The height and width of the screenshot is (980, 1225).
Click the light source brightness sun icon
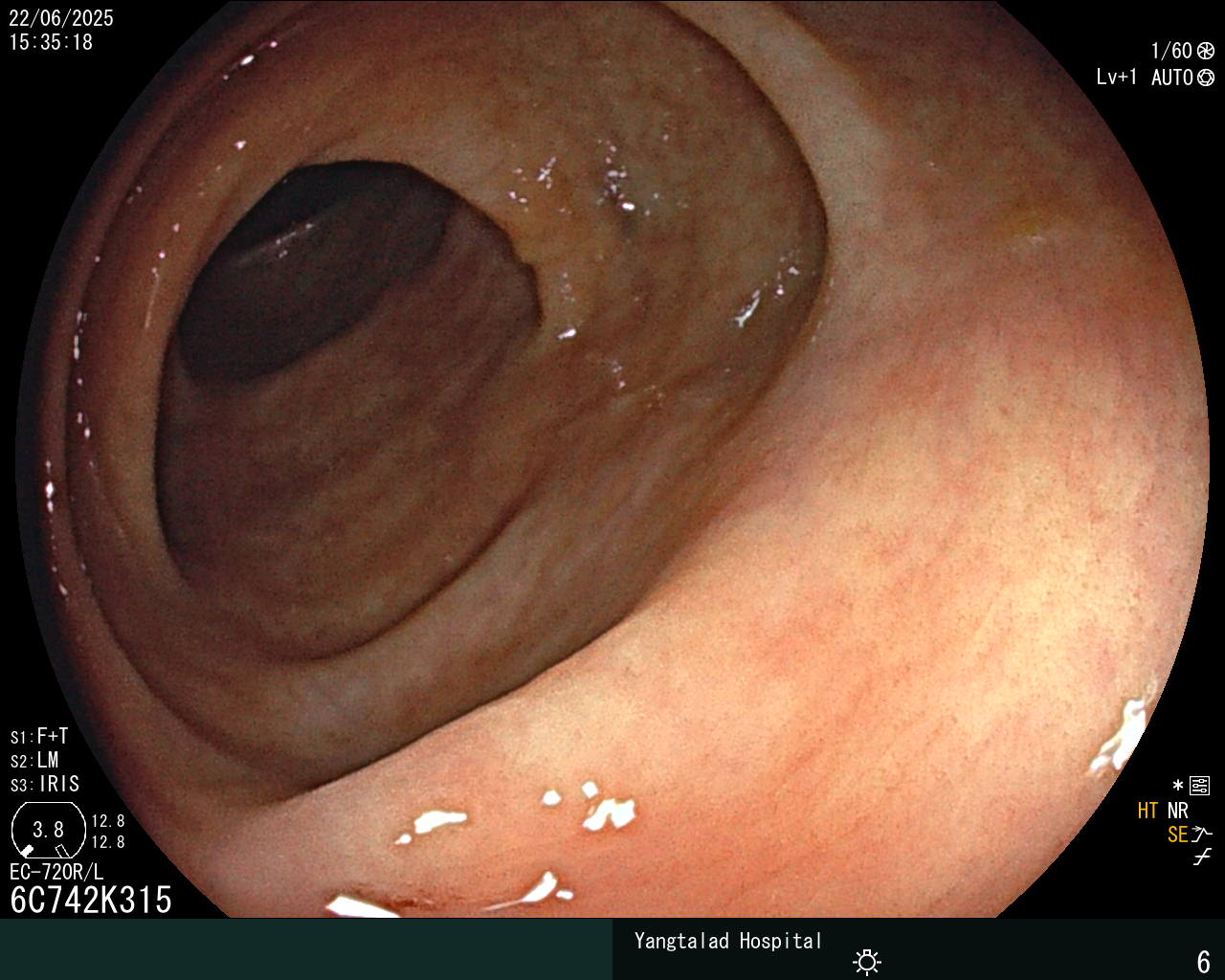tap(867, 962)
